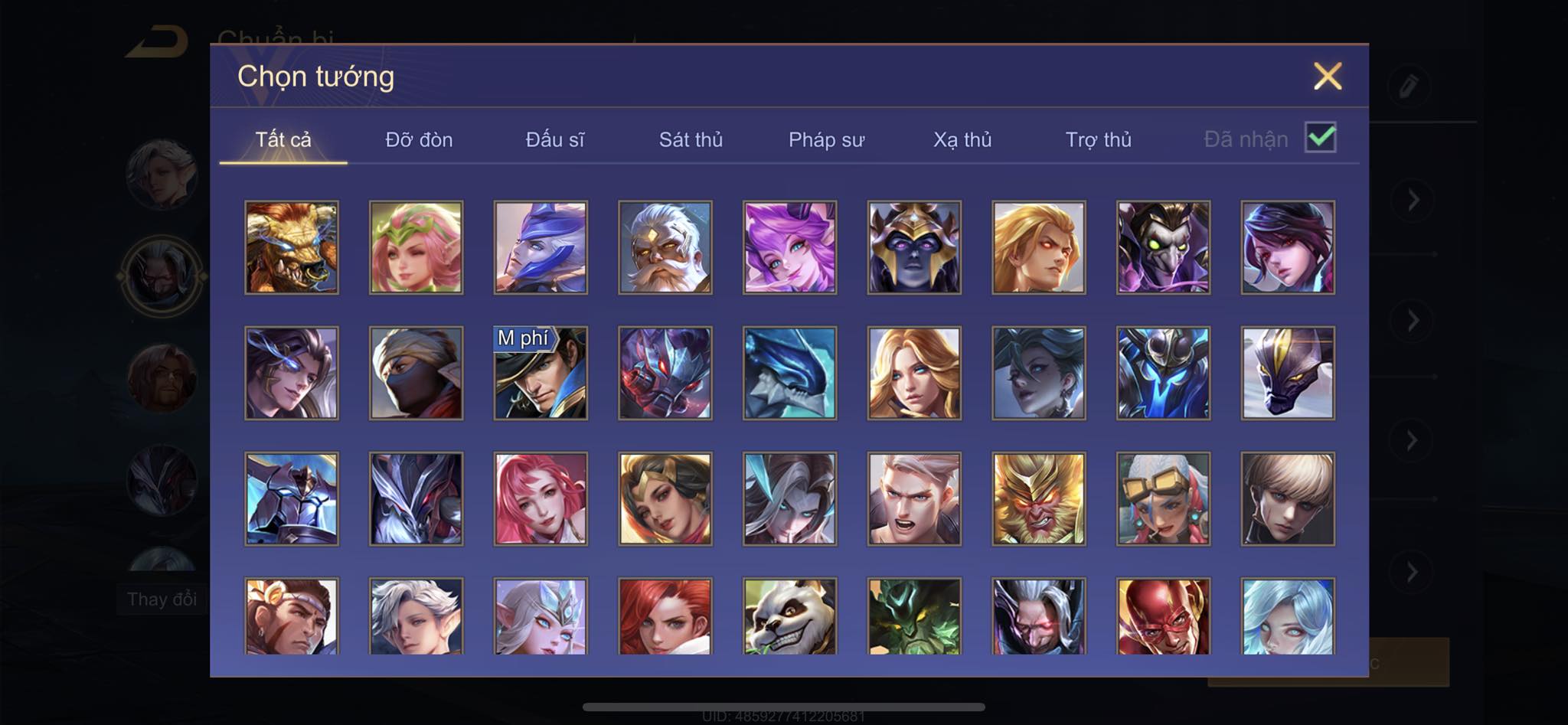This screenshot has height=725, width=1568.
Task: Select the panda hero portrait
Action: (789, 617)
